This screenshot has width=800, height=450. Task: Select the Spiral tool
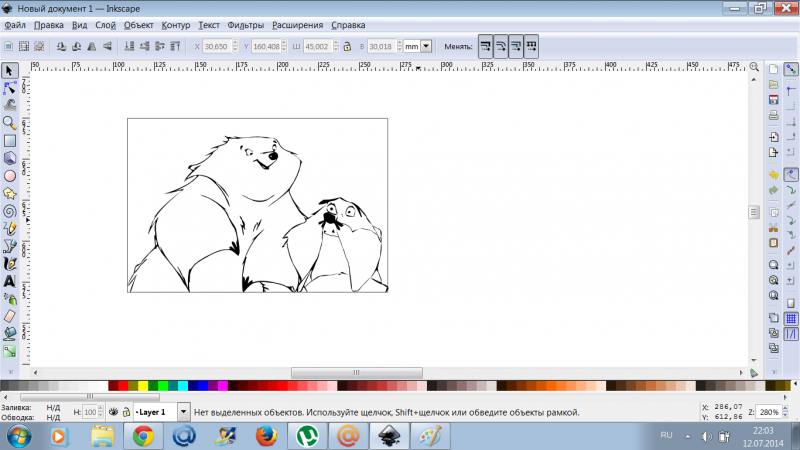(x=10, y=211)
